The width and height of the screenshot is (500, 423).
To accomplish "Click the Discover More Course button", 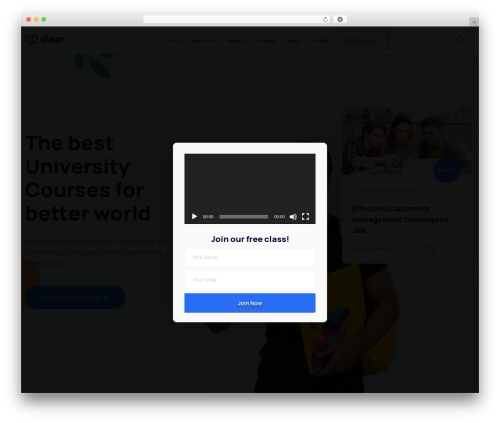I will pos(75,297).
